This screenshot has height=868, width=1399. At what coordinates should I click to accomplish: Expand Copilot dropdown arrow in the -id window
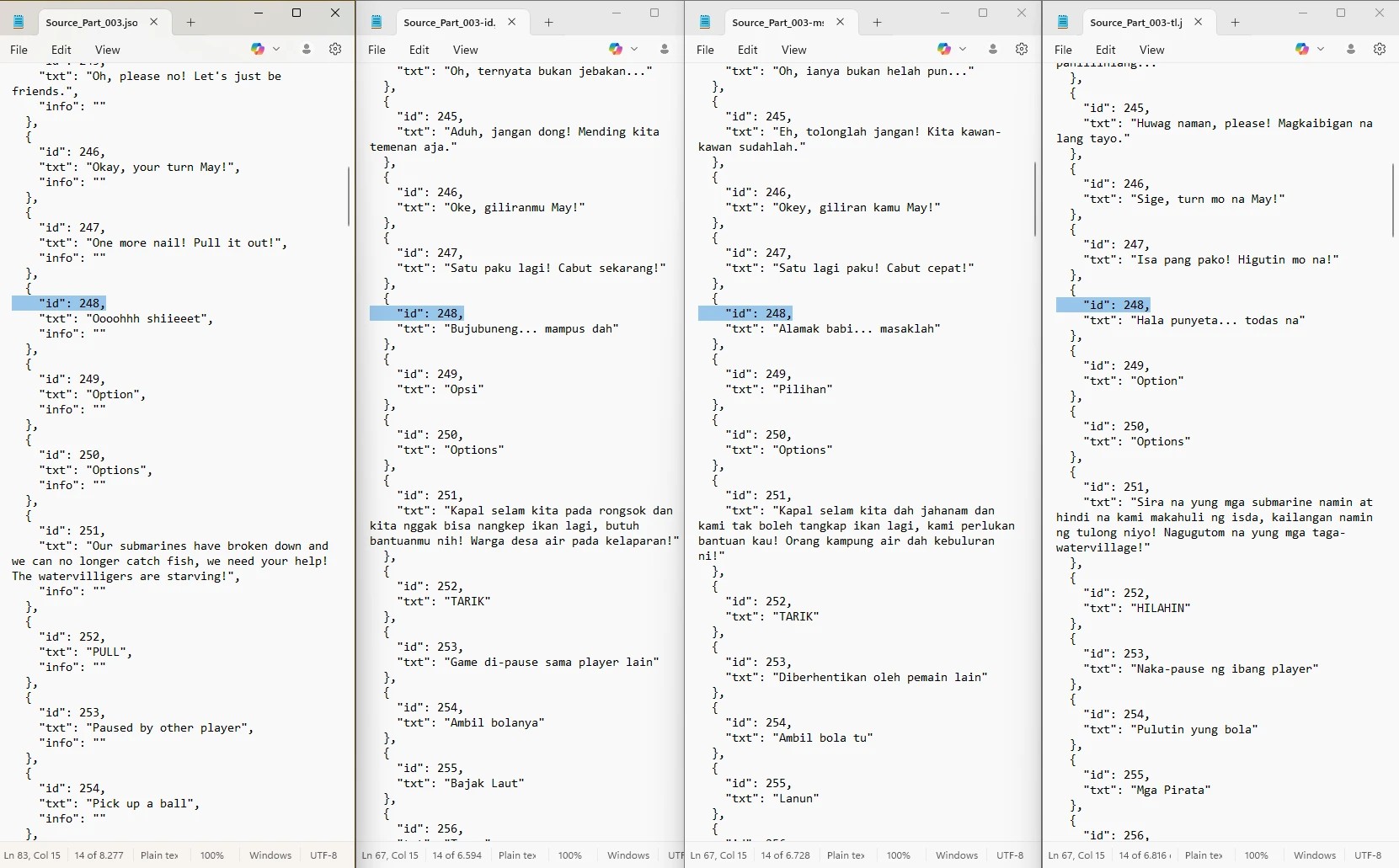634,50
